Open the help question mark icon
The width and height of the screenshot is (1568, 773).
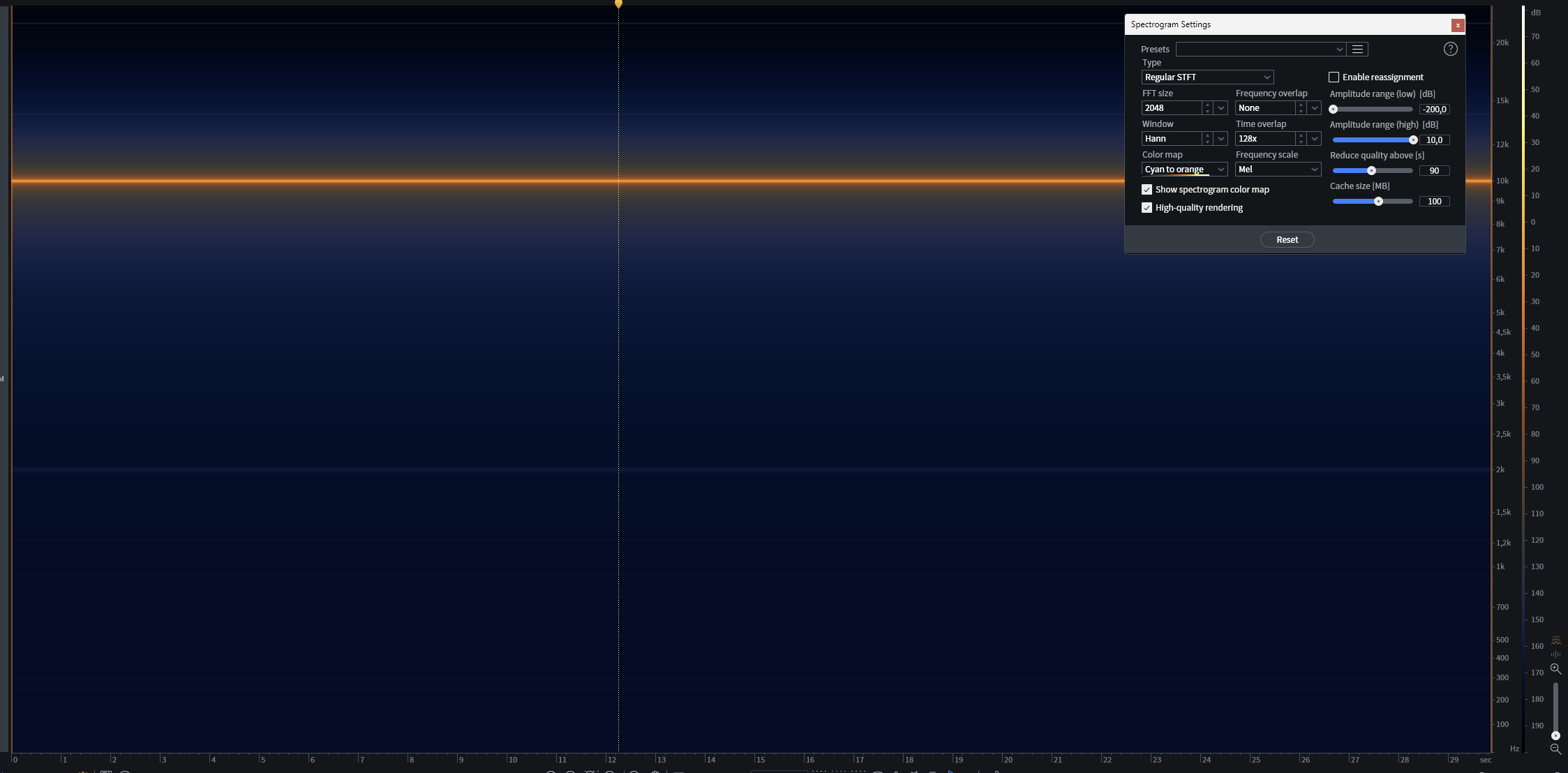tap(1450, 49)
